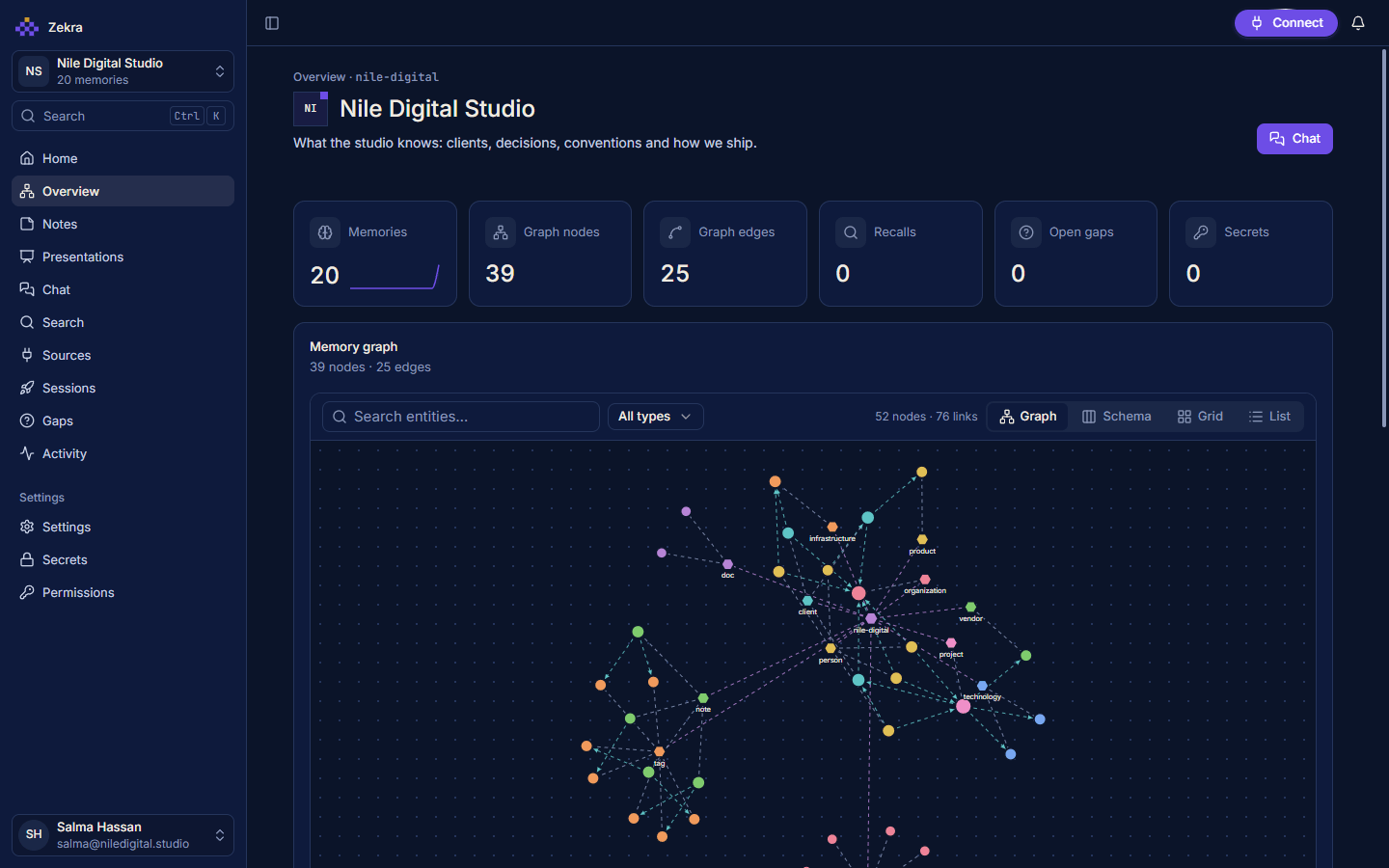Switch graph view to Grid mode

click(x=1200, y=417)
